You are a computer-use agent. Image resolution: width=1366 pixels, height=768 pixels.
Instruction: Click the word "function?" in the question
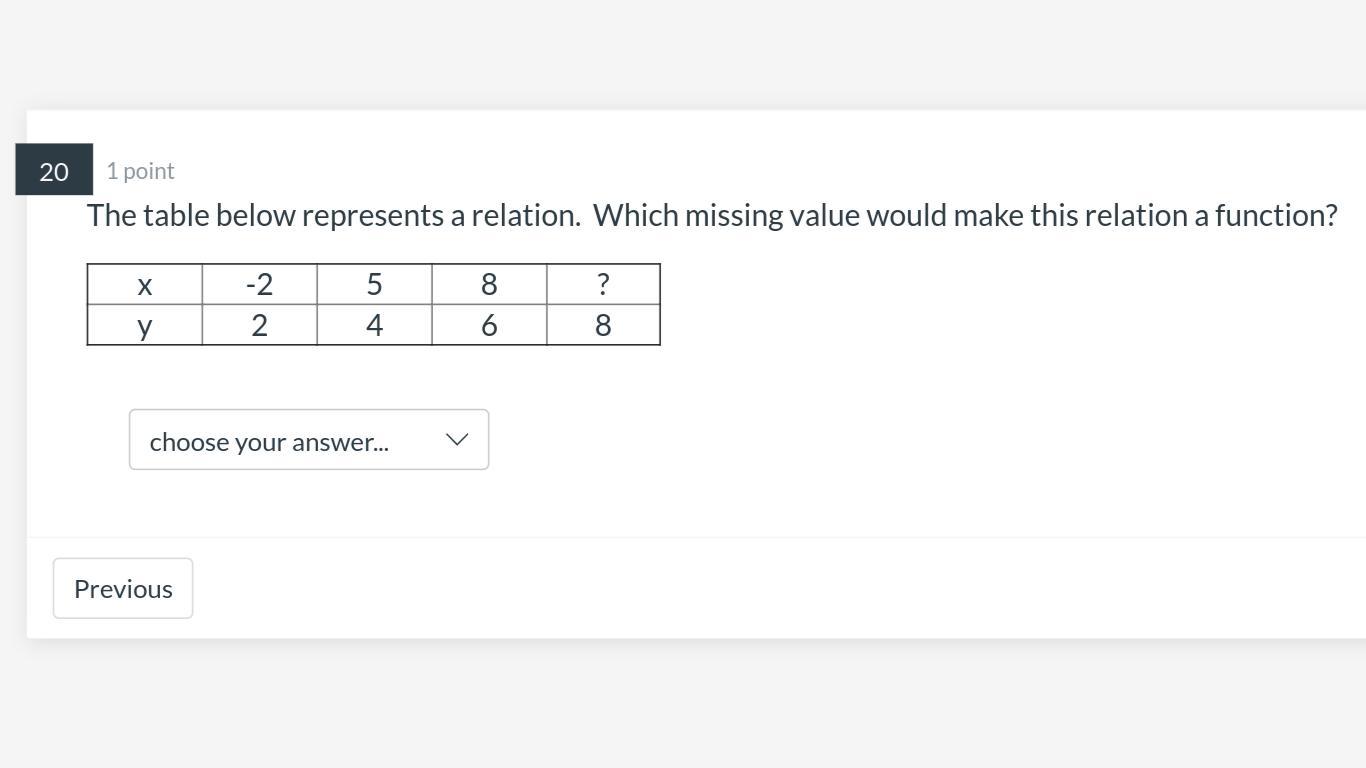1276,216
